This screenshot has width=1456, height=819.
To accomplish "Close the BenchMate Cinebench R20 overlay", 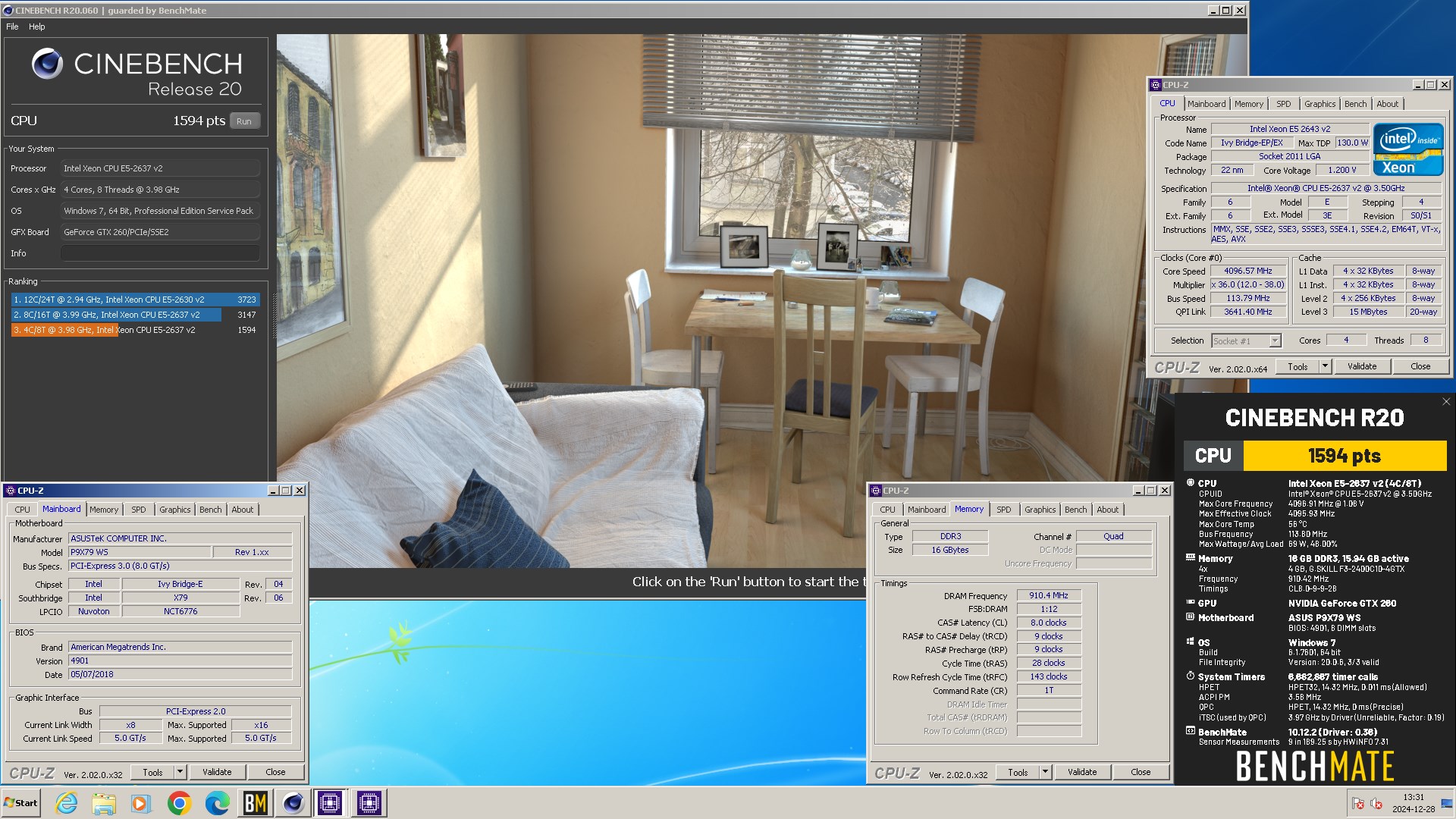I will coord(1445,402).
